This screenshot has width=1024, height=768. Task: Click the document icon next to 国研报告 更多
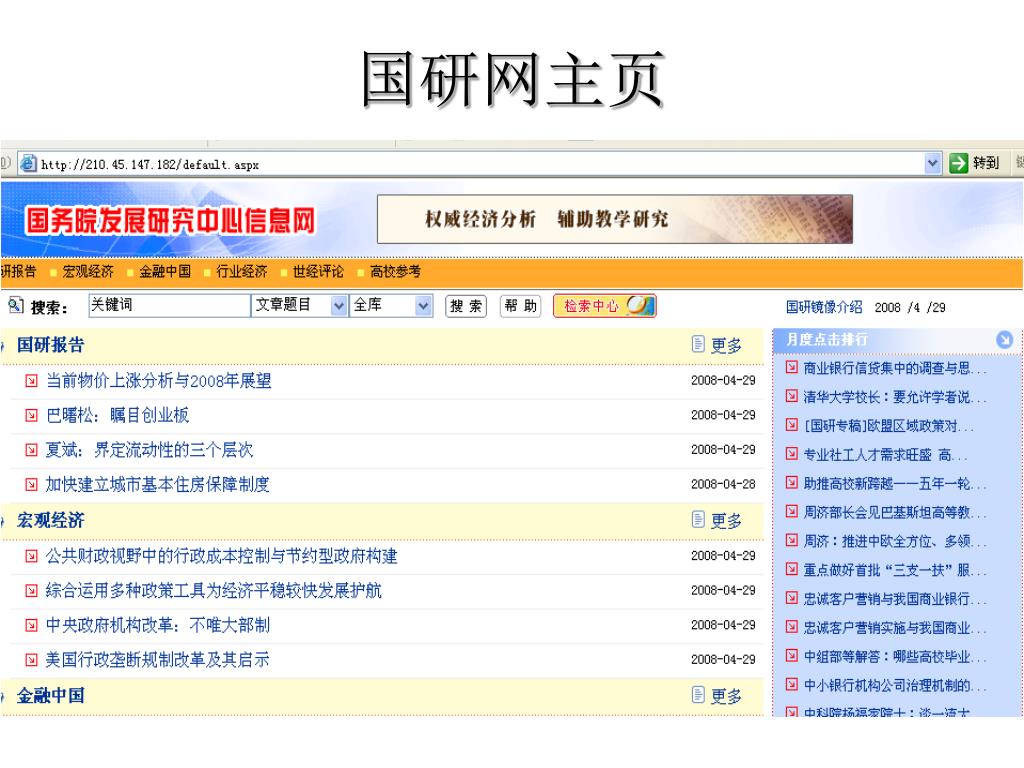[x=697, y=344]
